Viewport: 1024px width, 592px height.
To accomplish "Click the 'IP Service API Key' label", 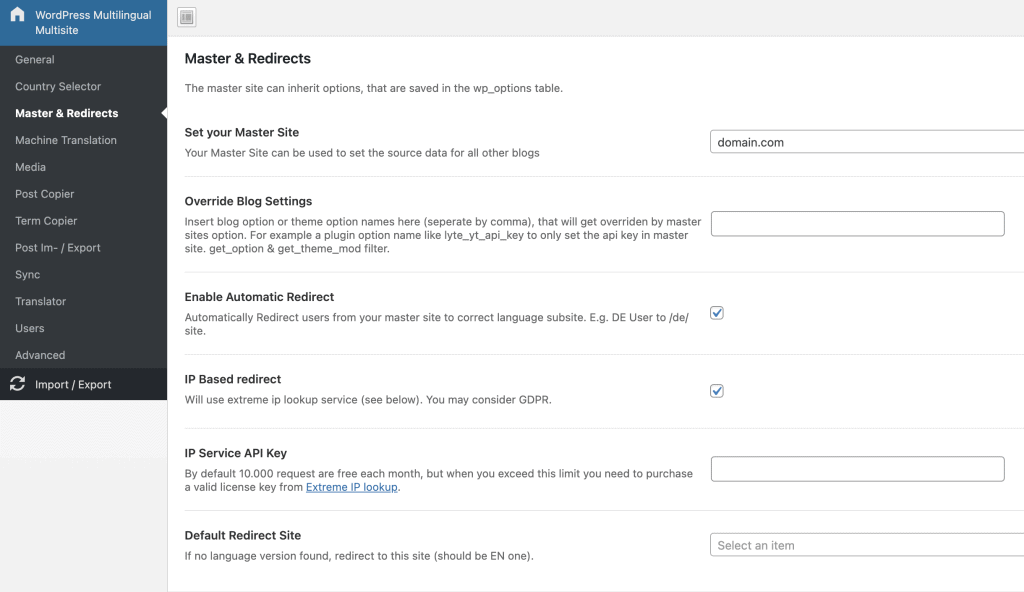I will coord(235,453).
